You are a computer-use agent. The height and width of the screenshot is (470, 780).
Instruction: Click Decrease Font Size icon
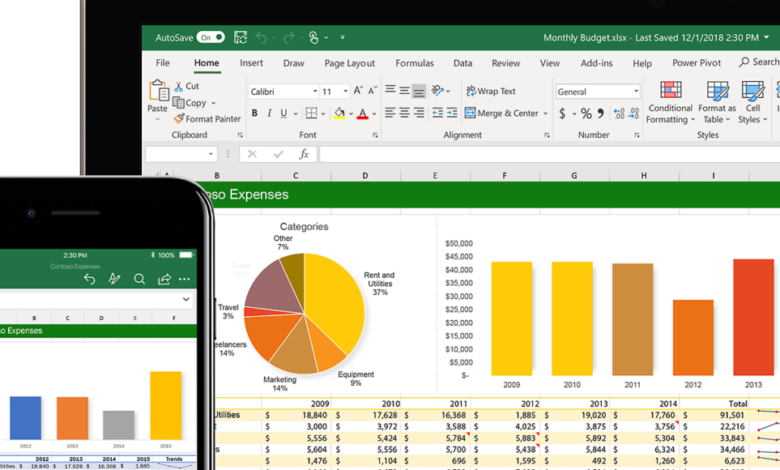tap(373, 91)
